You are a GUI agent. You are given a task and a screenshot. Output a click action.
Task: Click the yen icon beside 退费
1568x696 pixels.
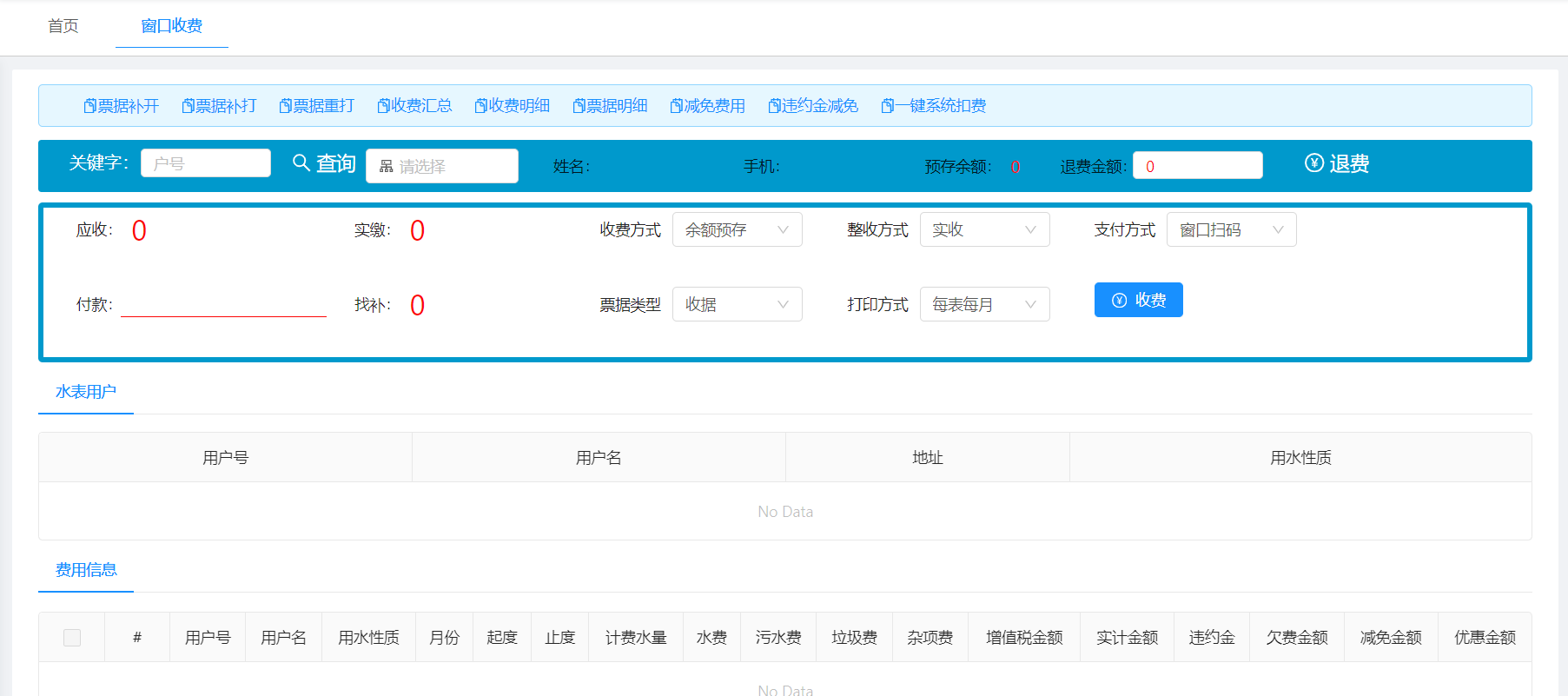[x=1314, y=162]
